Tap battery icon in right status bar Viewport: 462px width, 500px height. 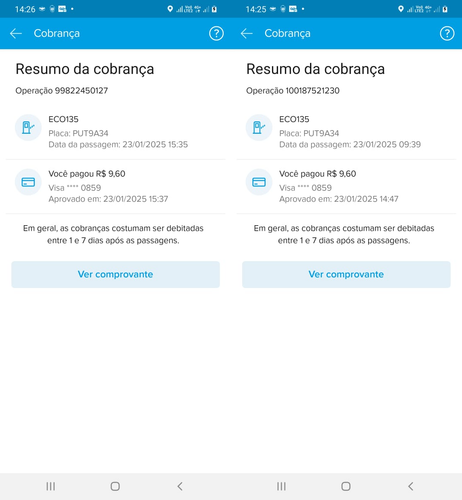pos(445,9)
